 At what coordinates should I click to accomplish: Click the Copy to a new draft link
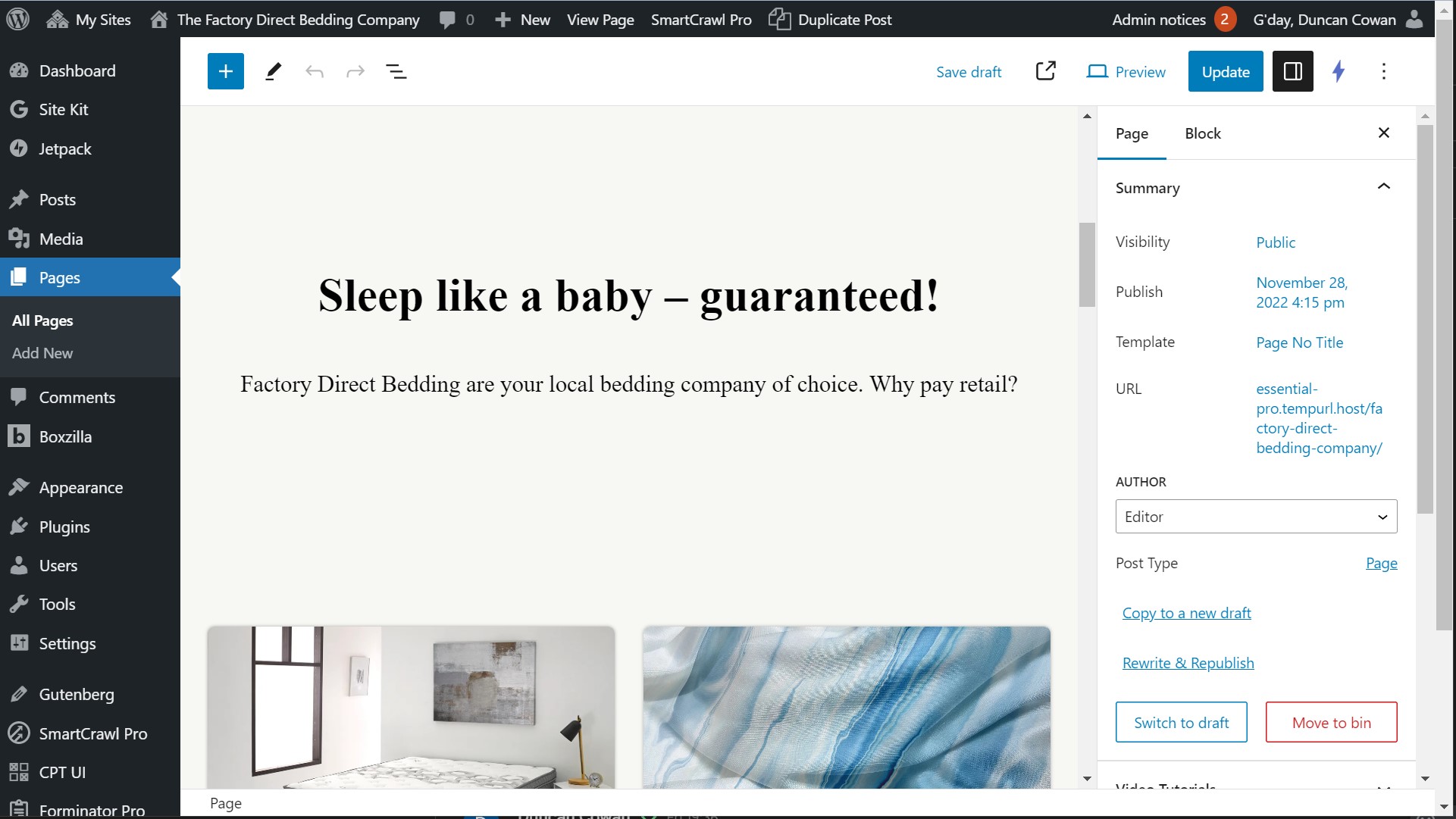point(1186,613)
